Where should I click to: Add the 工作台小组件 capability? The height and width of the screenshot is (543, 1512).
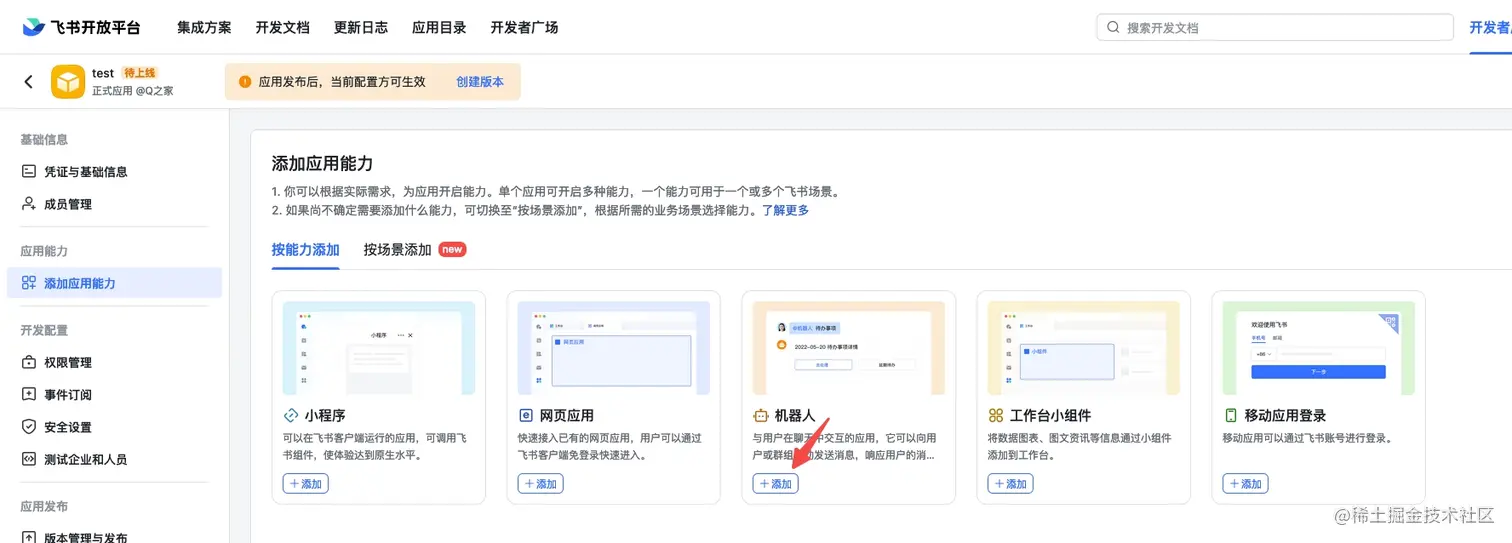point(1011,484)
